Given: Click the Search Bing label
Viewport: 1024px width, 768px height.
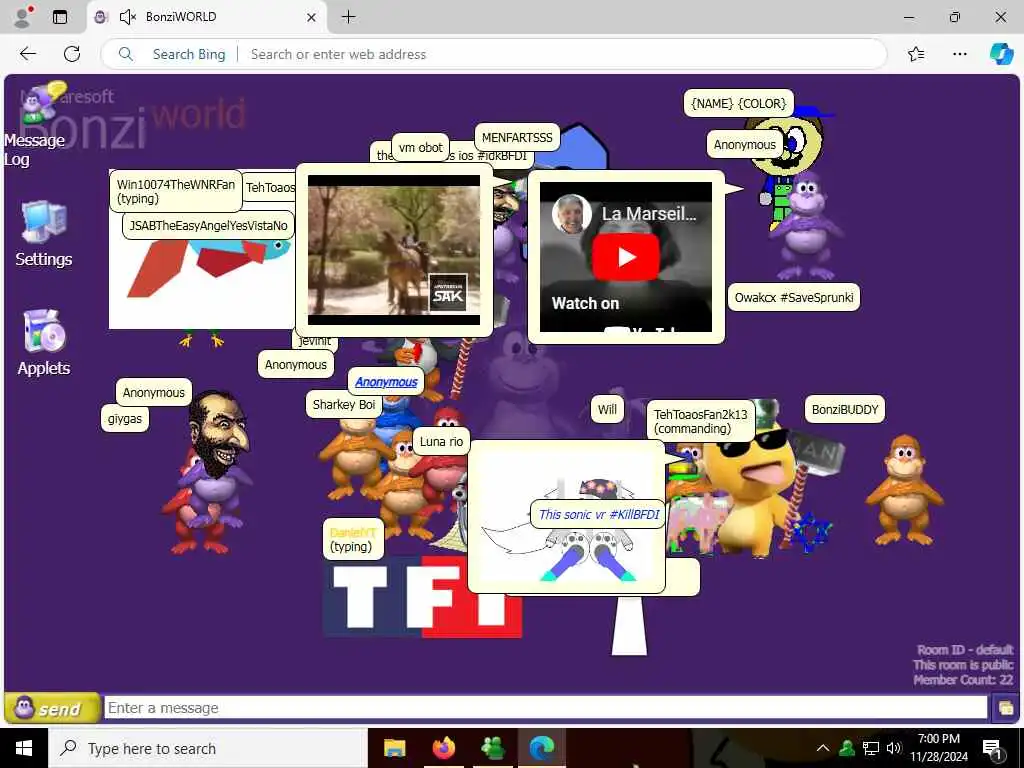Looking at the screenshot, I should point(189,54).
